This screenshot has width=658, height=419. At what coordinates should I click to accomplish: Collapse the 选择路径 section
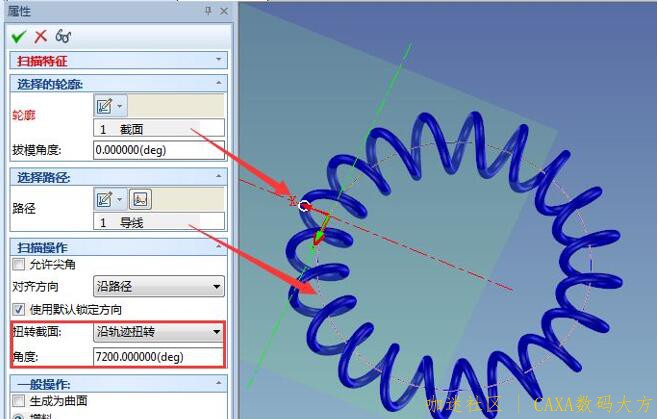point(218,176)
